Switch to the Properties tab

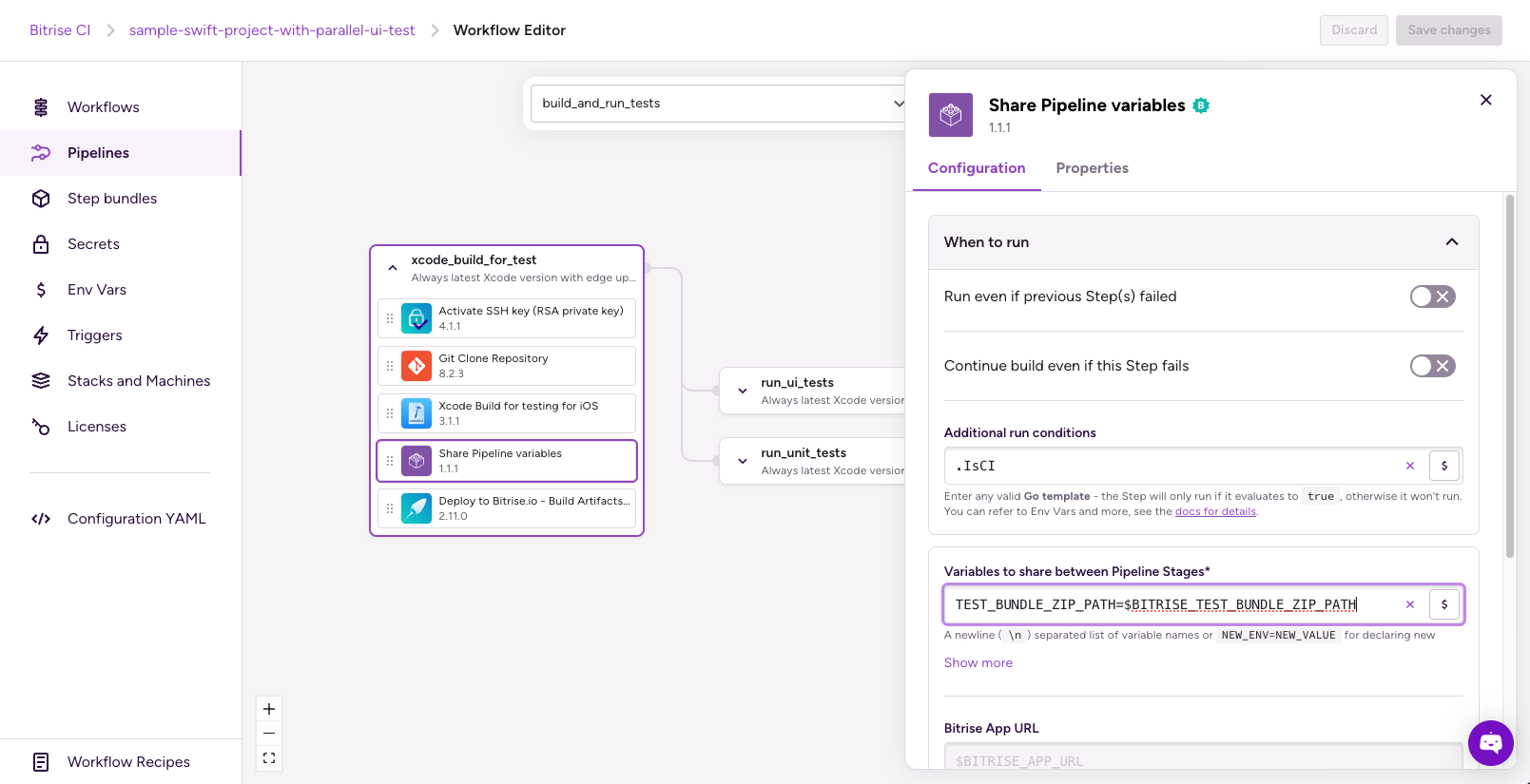[1093, 168]
